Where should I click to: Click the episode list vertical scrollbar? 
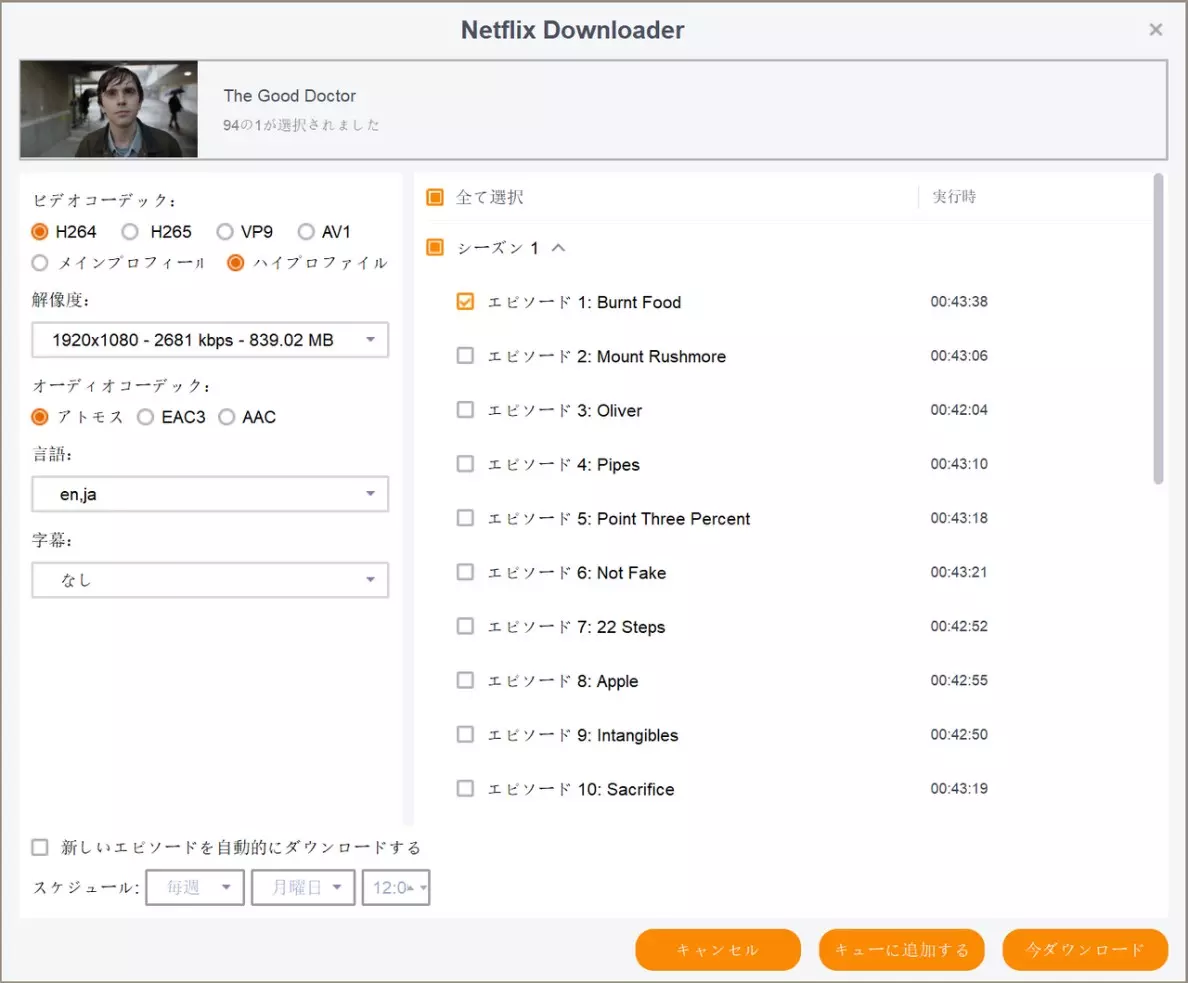tap(1158, 329)
